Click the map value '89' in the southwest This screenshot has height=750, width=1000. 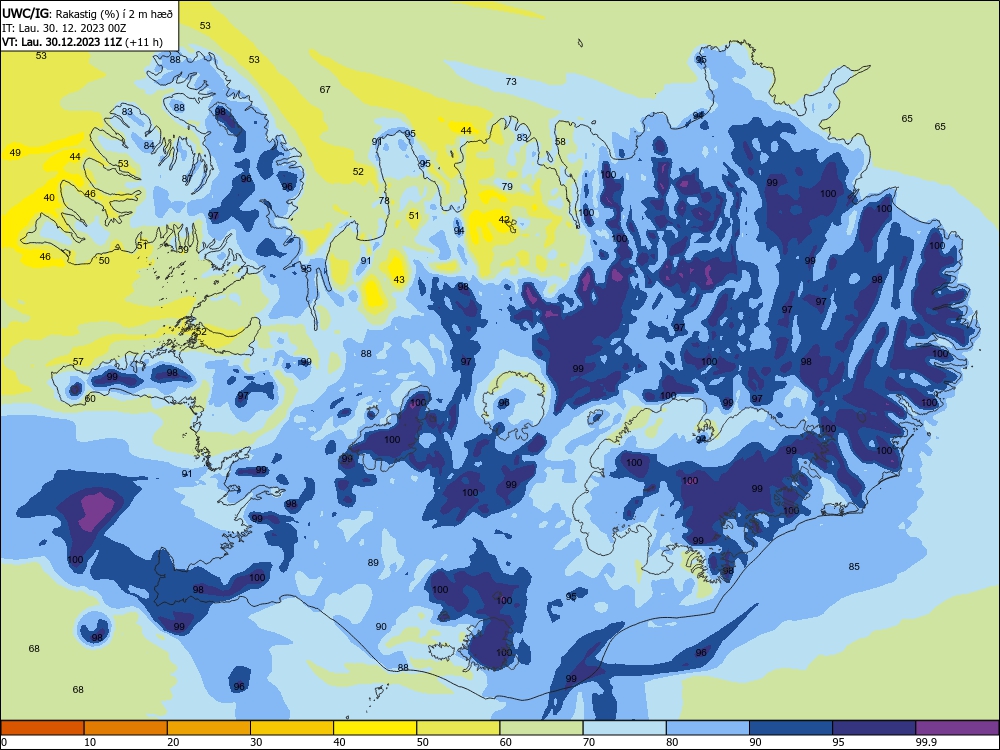(373, 562)
